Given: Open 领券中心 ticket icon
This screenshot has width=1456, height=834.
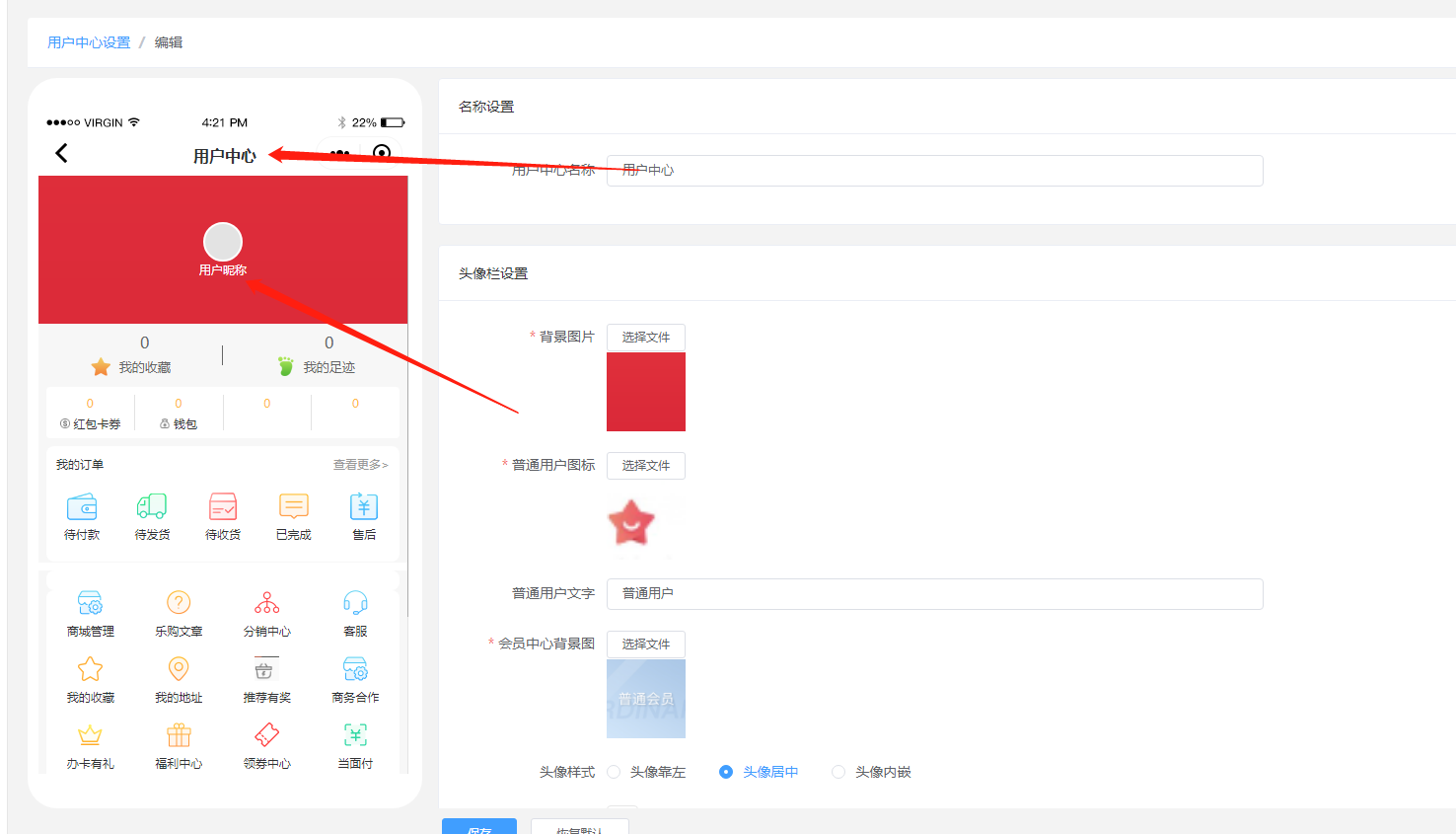Looking at the screenshot, I should coord(266,735).
